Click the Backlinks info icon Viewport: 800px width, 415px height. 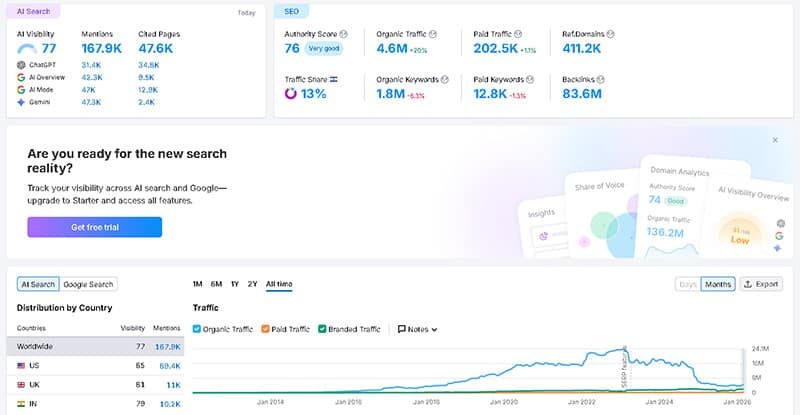pyautogui.click(x=601, y=80)
